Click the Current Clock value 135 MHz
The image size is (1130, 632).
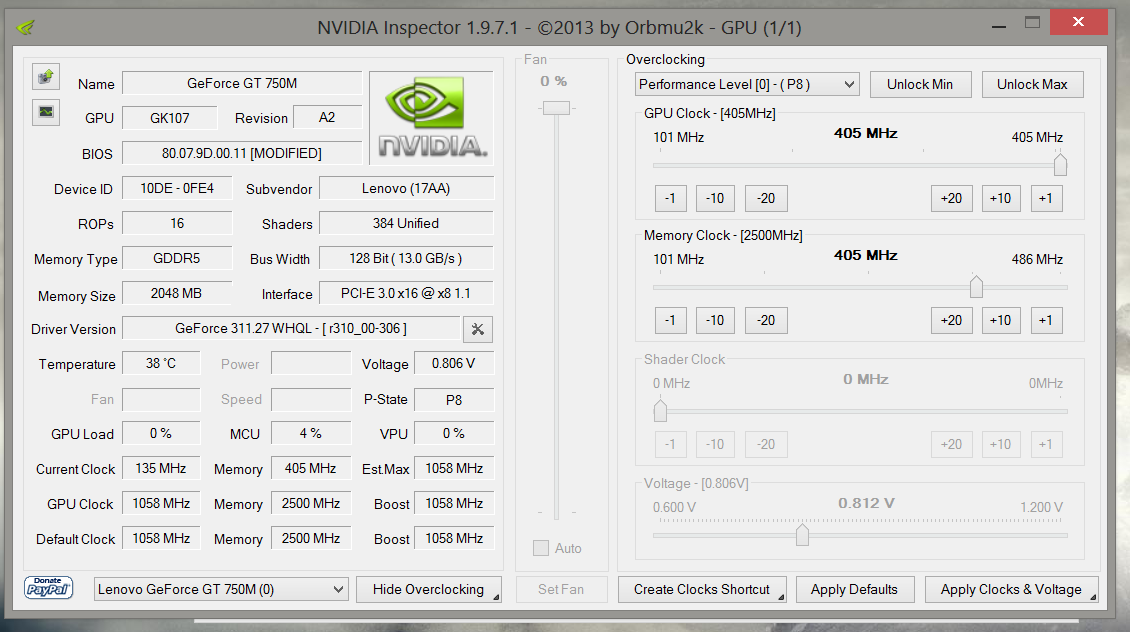click(x=161, y=468)
